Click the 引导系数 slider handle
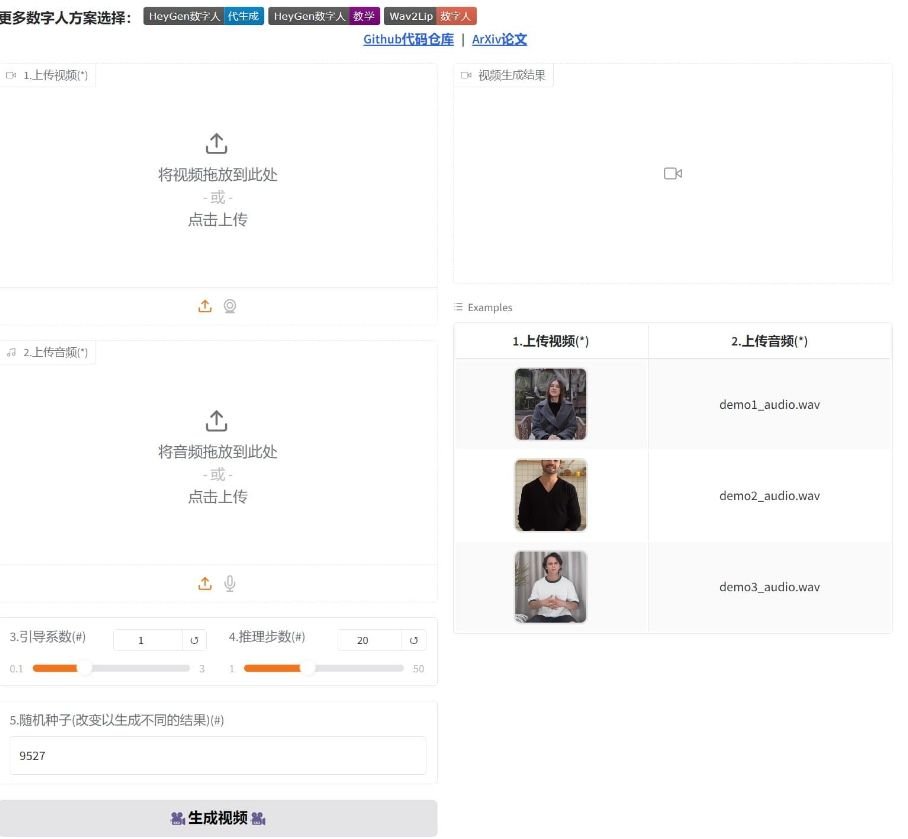 tap(85, 668)
